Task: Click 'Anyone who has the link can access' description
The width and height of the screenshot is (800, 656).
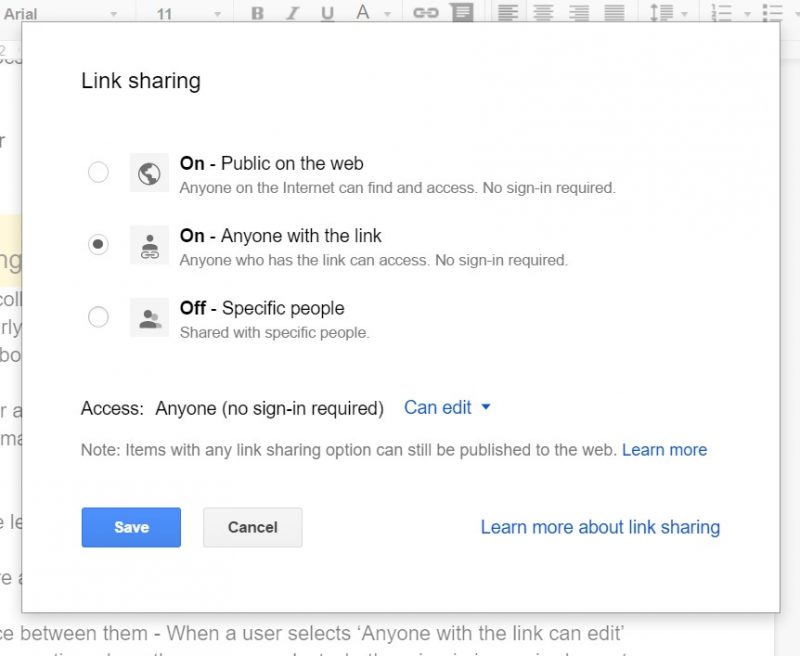Action: tap(373, 260)
